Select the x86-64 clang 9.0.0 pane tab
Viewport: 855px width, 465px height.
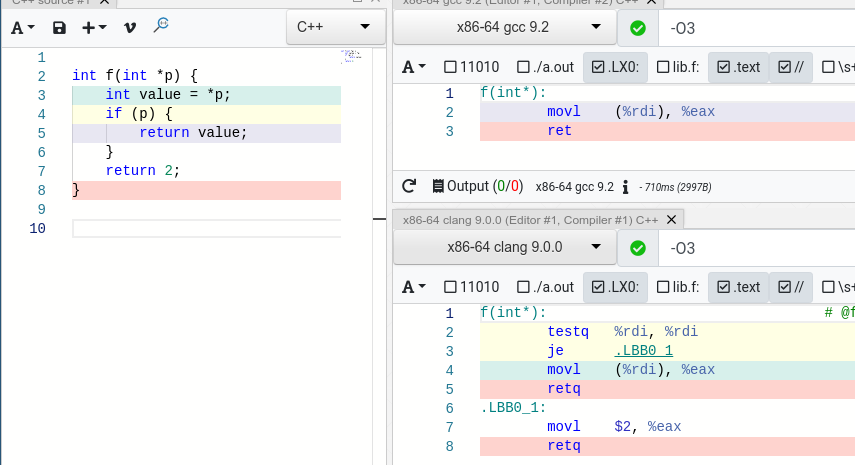[x=530, y=219]
